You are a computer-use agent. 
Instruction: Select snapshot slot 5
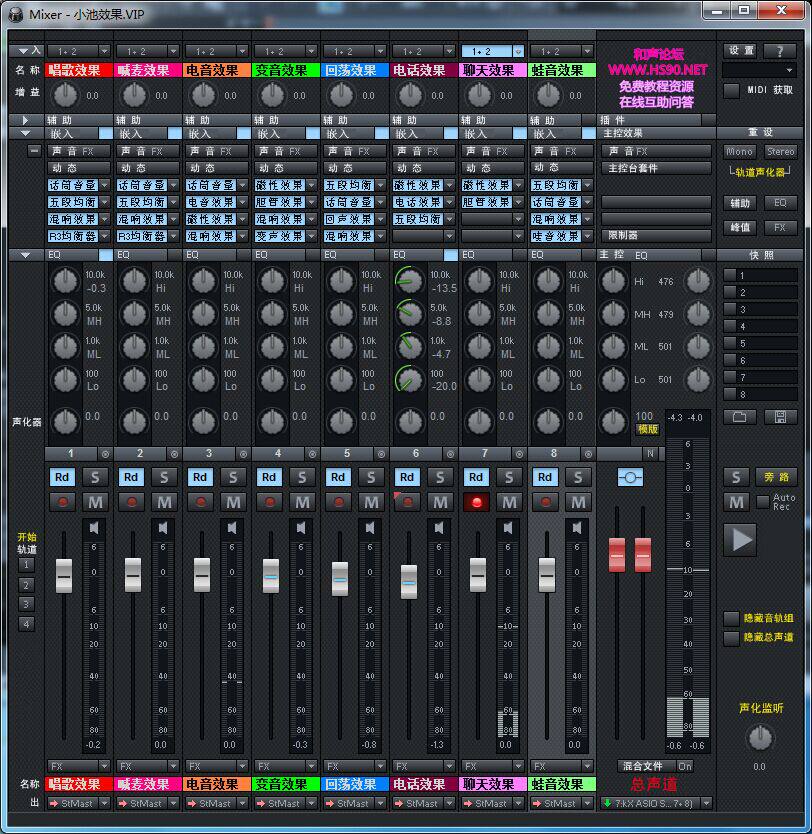760,344
